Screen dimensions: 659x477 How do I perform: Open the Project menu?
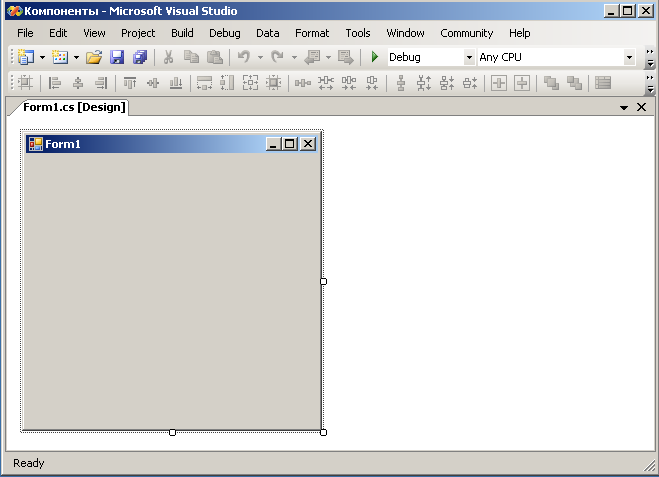[138, 33]
